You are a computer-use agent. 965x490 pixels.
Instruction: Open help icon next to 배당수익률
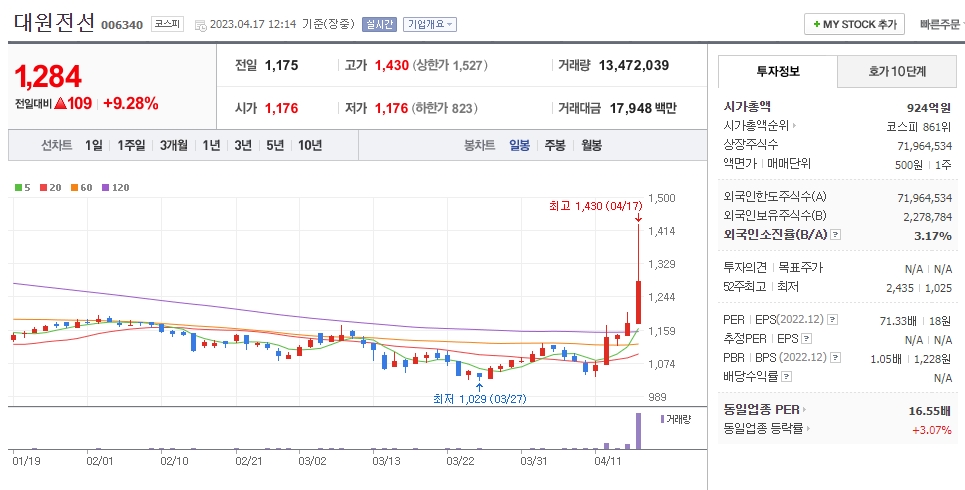click(787, 376)
